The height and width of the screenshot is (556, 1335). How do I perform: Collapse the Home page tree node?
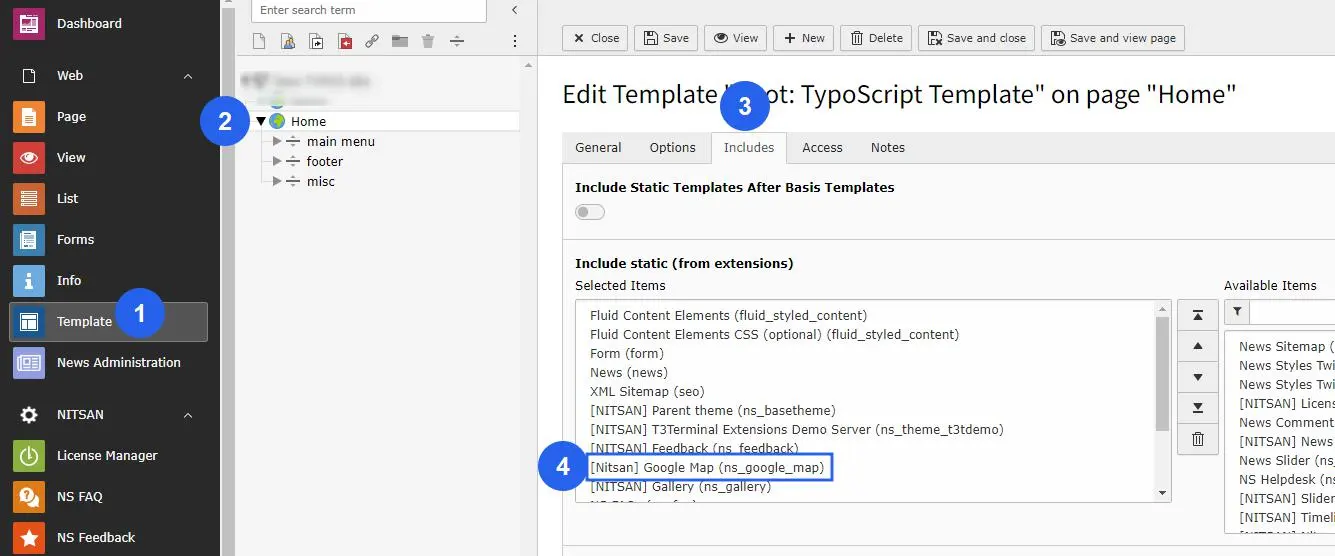pyautogui.click(x=261, y=121)
